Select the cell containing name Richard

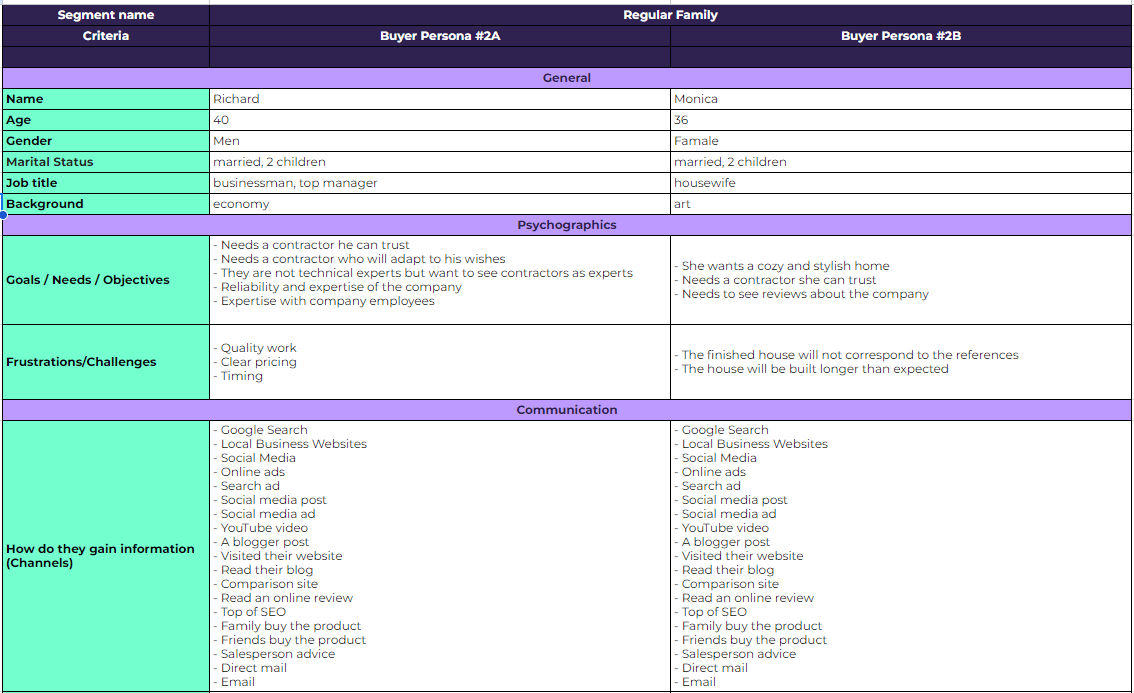tap(440, 99)
